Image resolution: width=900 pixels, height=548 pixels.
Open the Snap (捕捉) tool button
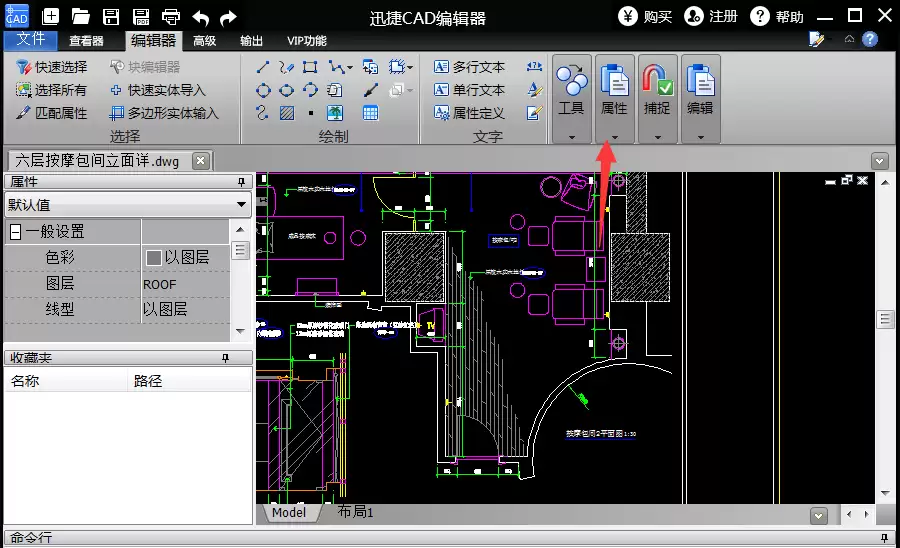click(x=657, y=98)
